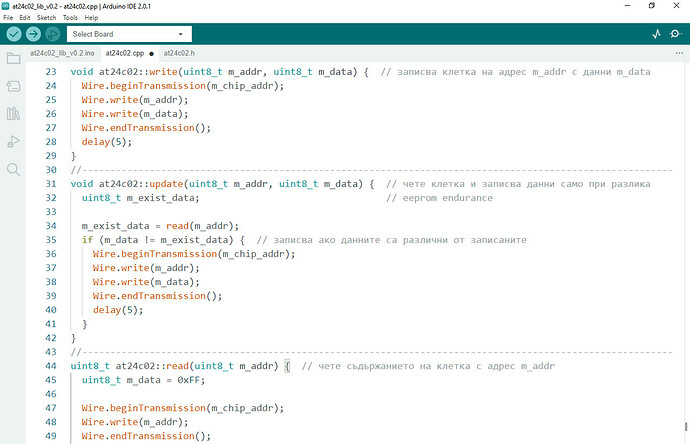The height and width of the screenshot is (444, 690).
Task: Open the Sketch menu
Action: point(46,18)
